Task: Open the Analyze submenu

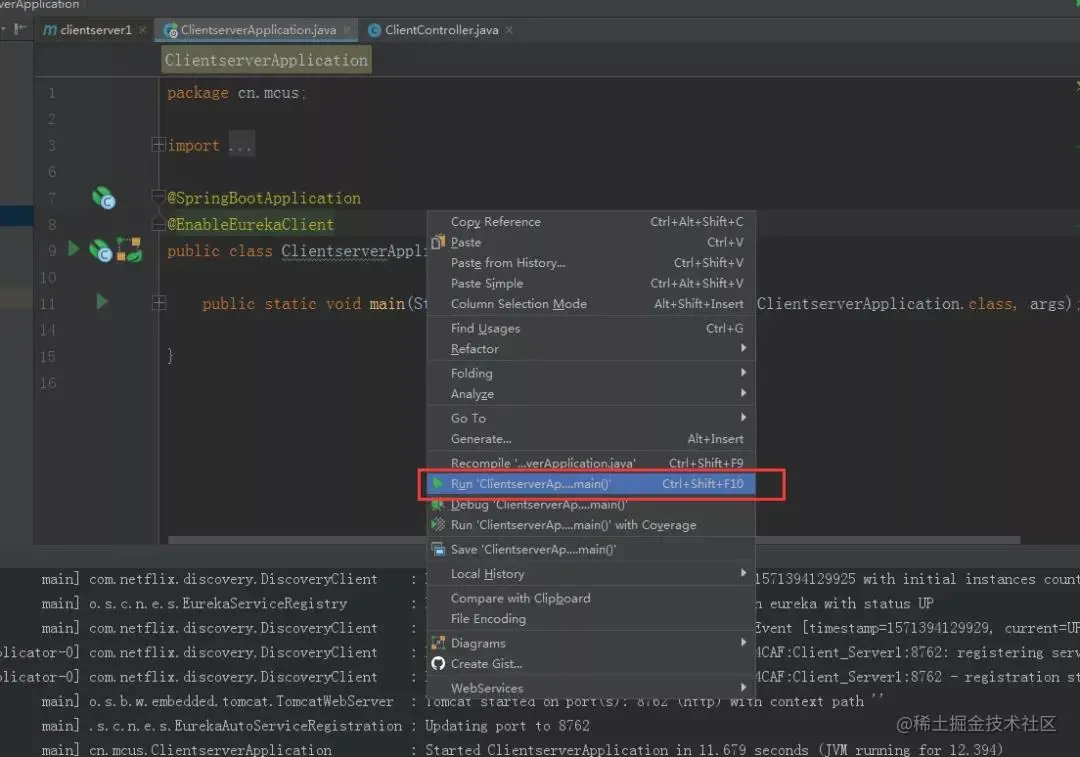Action: coord(591,394)
